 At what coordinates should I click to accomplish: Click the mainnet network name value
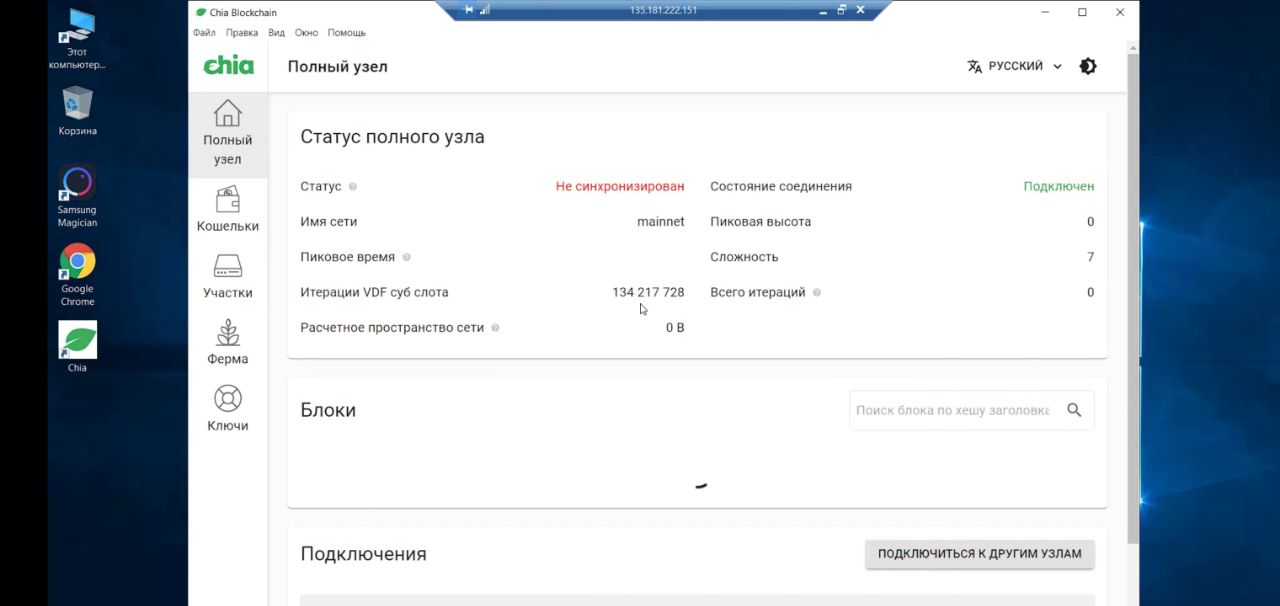[660, 222]
